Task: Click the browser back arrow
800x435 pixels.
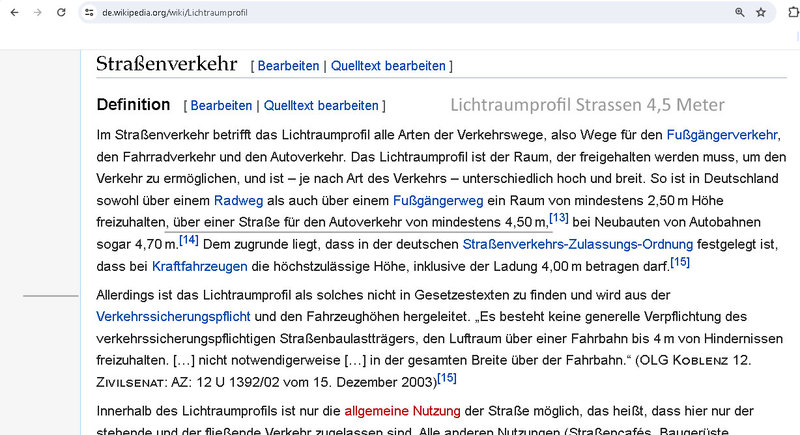Action: tap(14, 12)
